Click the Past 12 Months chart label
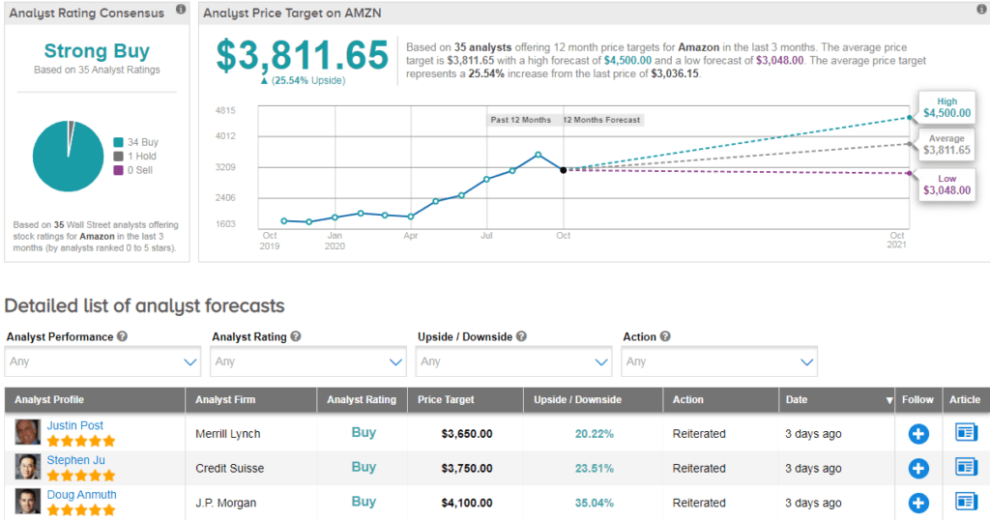The width and height of the screenshot is (990, 520). tap(521, 120)
